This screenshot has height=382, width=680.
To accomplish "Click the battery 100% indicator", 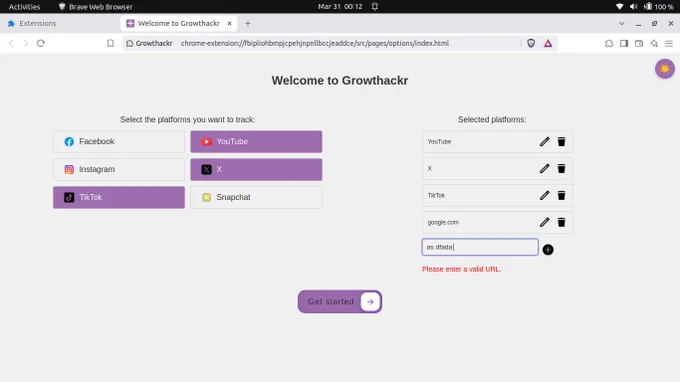I will point(658,7).
